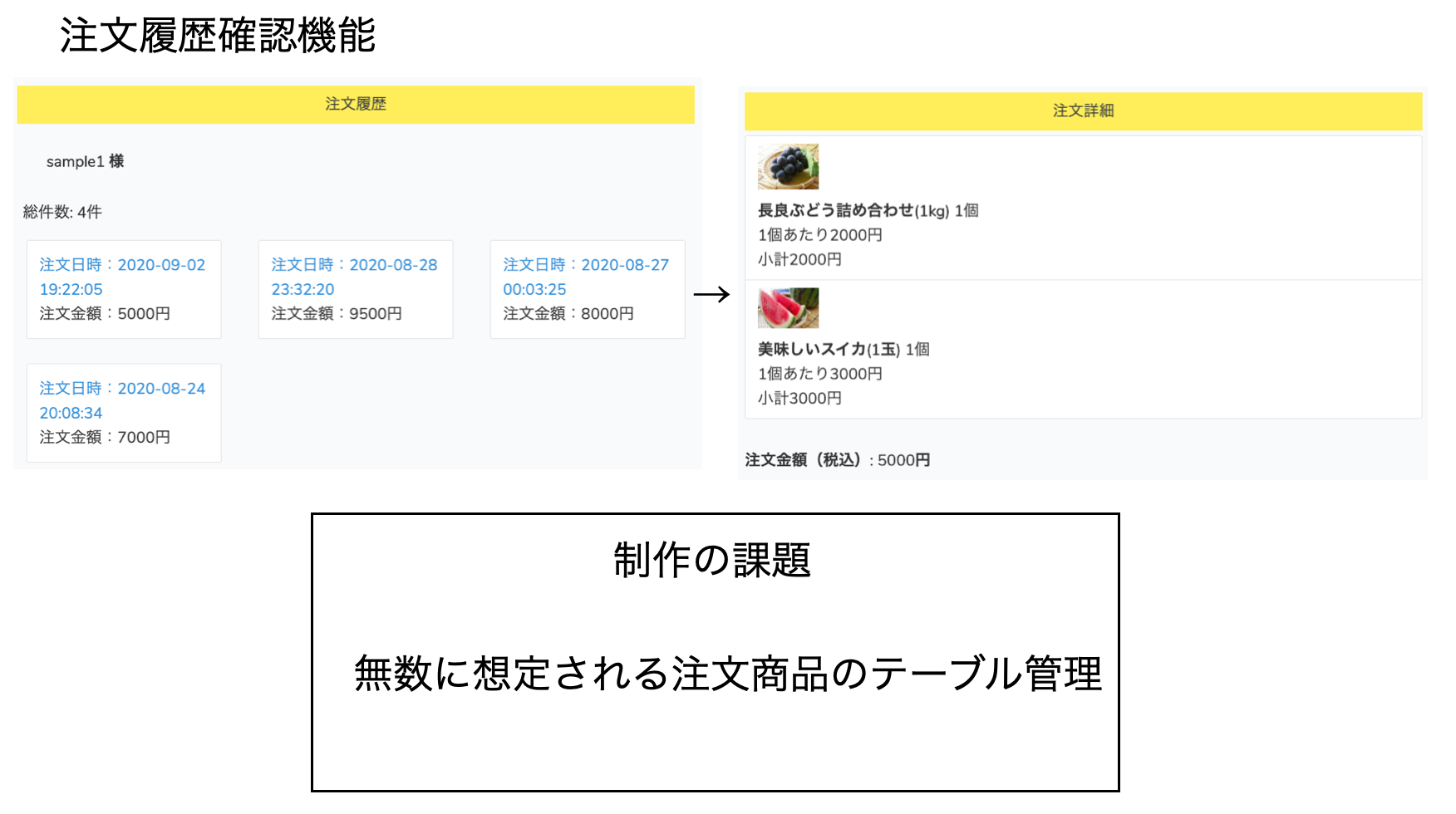Open the order dated 2020-08-28 23:32:20

tap(355, 277)
